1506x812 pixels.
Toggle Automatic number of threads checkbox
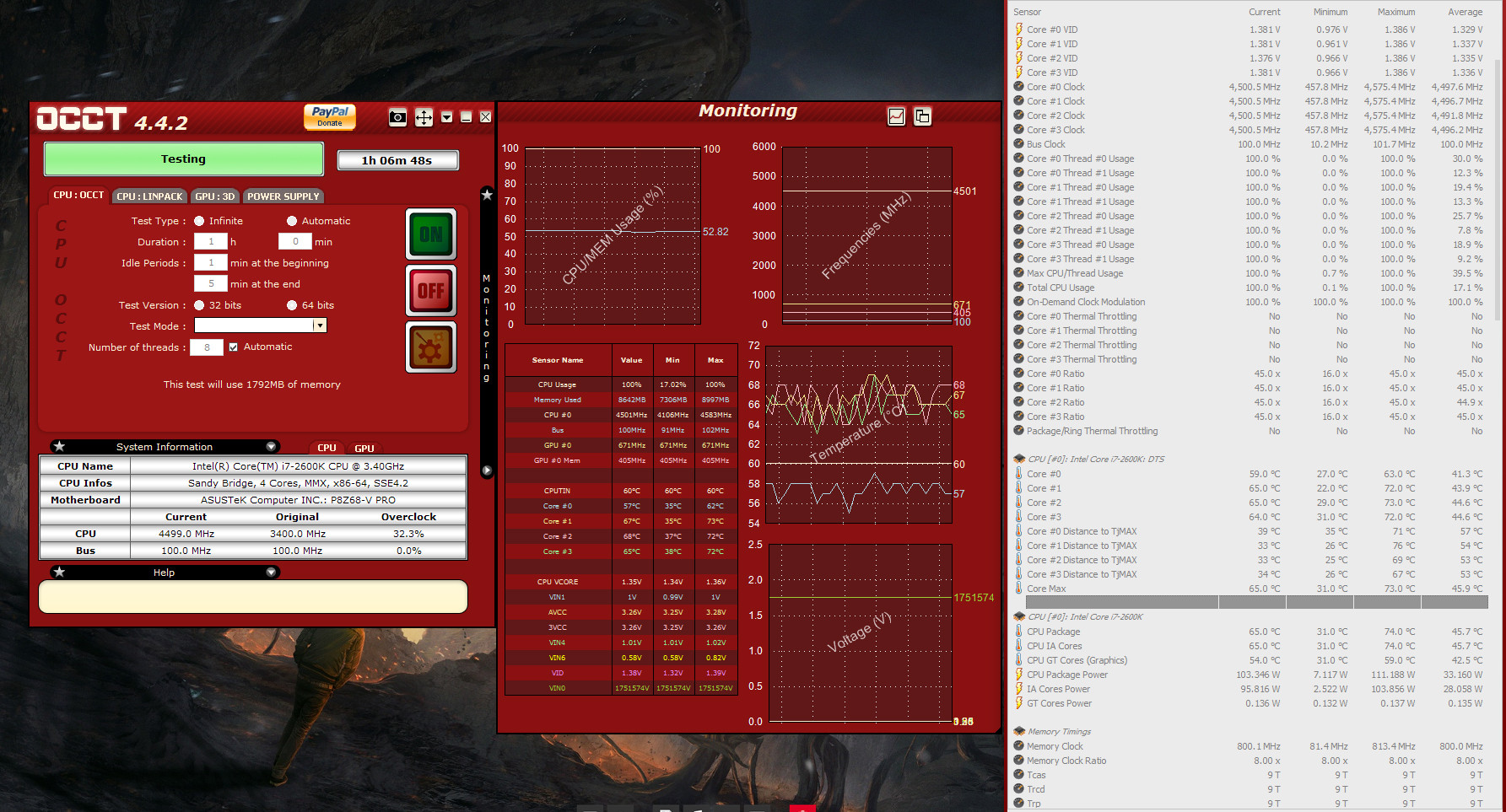(234, 347)
